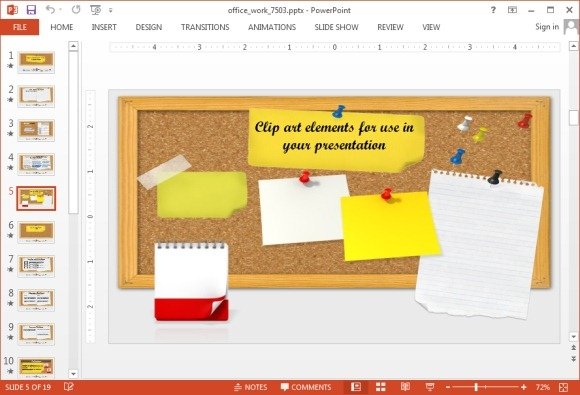Start slideshow from beginning icon in title bar

point(95,10)
